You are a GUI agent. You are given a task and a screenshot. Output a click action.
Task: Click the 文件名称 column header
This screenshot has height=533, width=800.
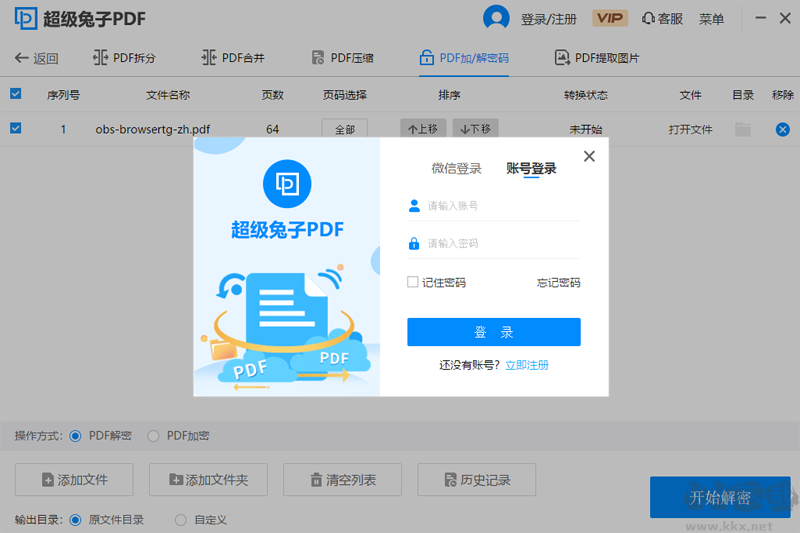pyautogui.click(x=168, y=95)
